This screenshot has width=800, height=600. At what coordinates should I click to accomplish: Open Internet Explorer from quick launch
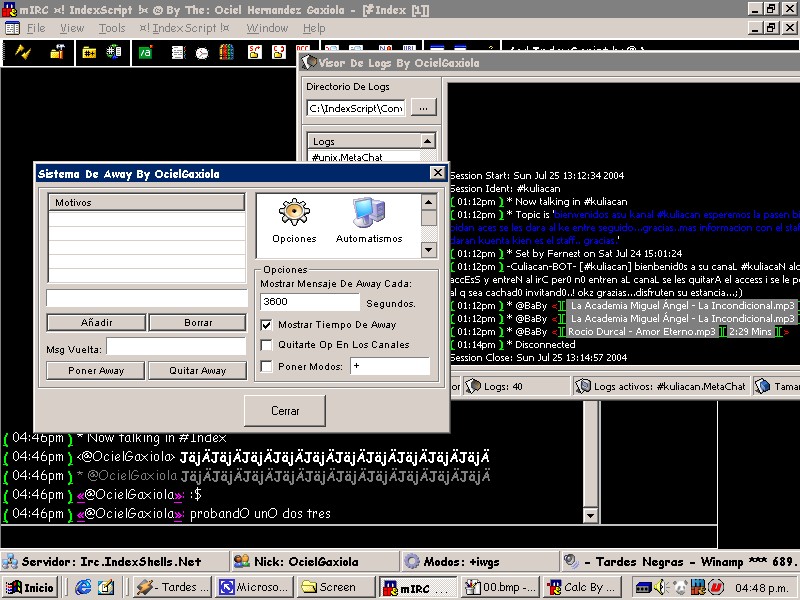tap(82, 587)
